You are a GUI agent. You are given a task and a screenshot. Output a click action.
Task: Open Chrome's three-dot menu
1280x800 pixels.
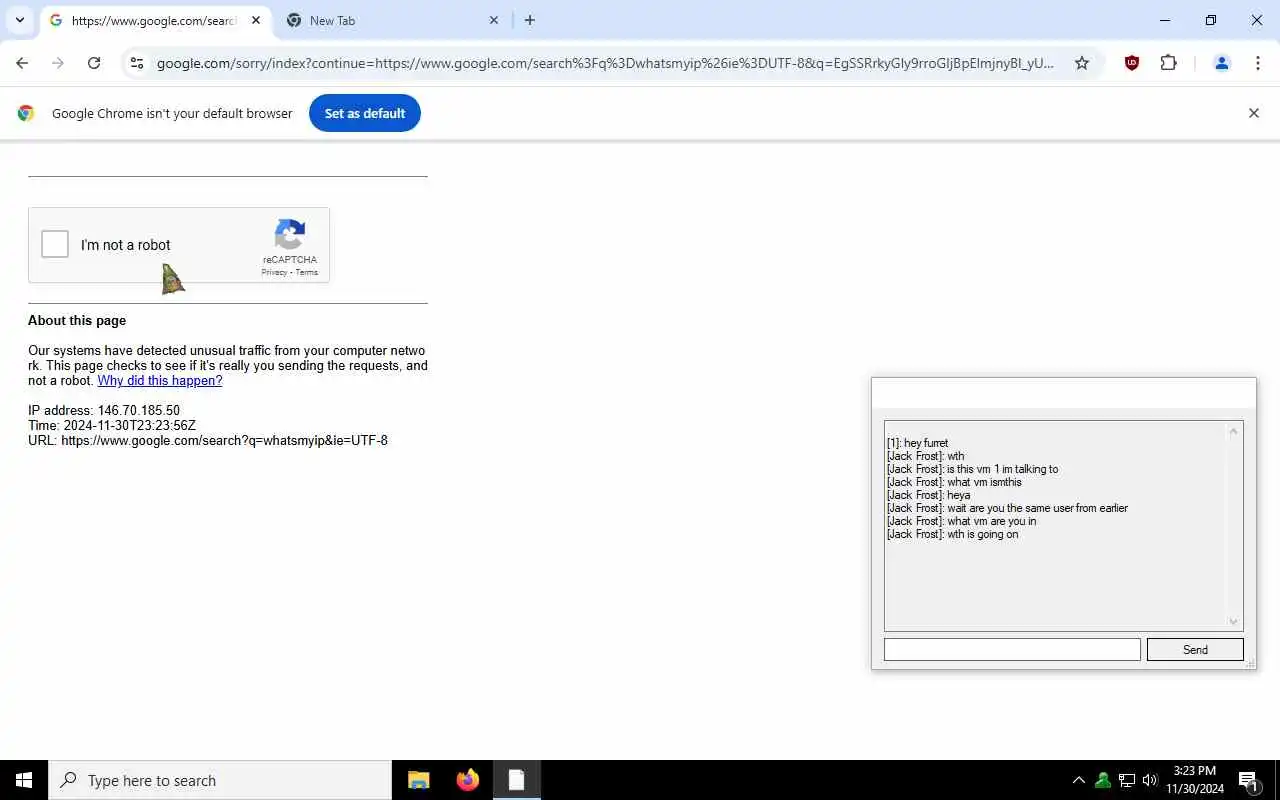click(x=1257, y=63)
